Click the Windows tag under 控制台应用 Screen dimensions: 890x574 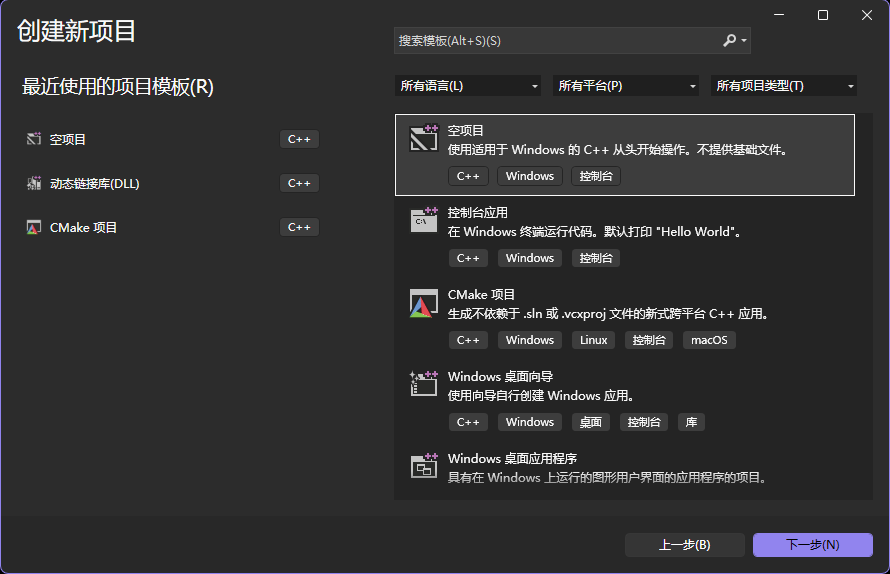[530, 258]
